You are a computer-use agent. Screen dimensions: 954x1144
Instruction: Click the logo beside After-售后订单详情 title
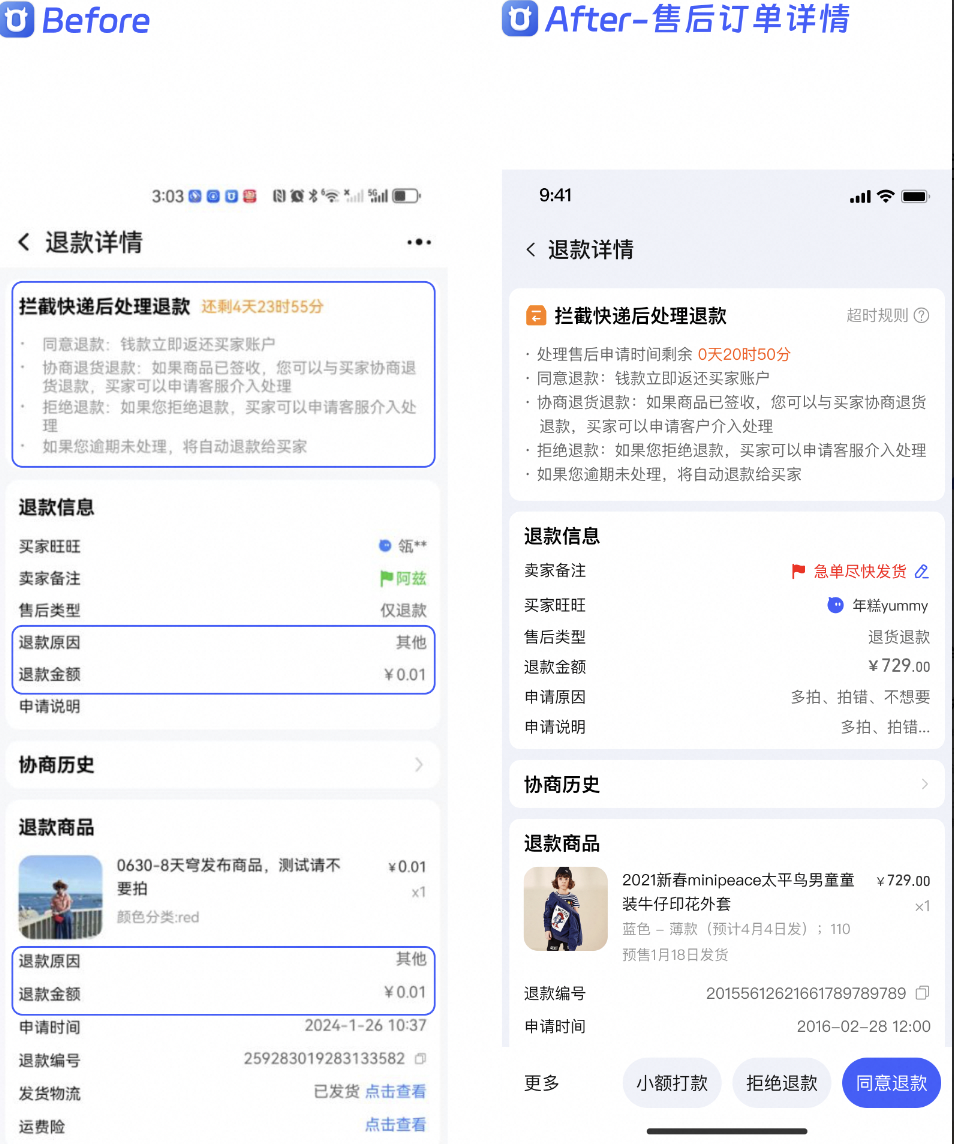coord(520,18)
